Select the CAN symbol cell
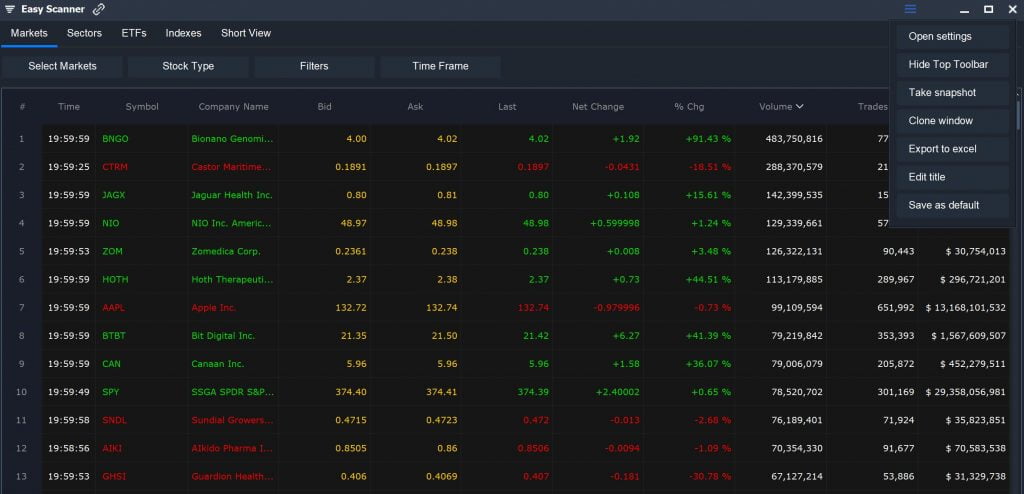 [x=111, y=363]
